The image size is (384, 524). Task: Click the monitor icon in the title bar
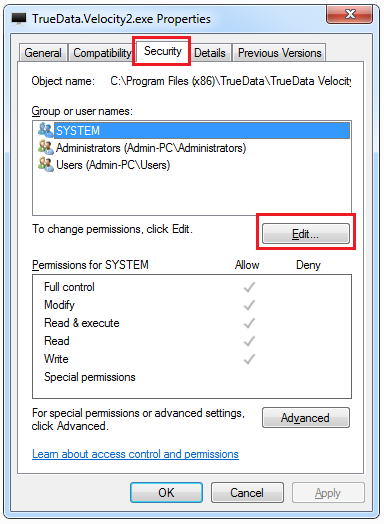[x=19, y=18]
